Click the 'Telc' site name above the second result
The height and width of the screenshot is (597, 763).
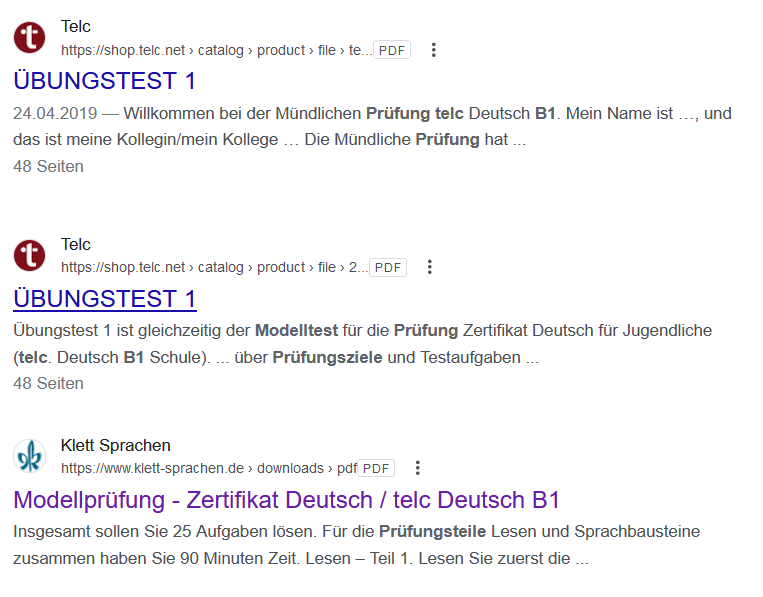[x=75, y=244]
